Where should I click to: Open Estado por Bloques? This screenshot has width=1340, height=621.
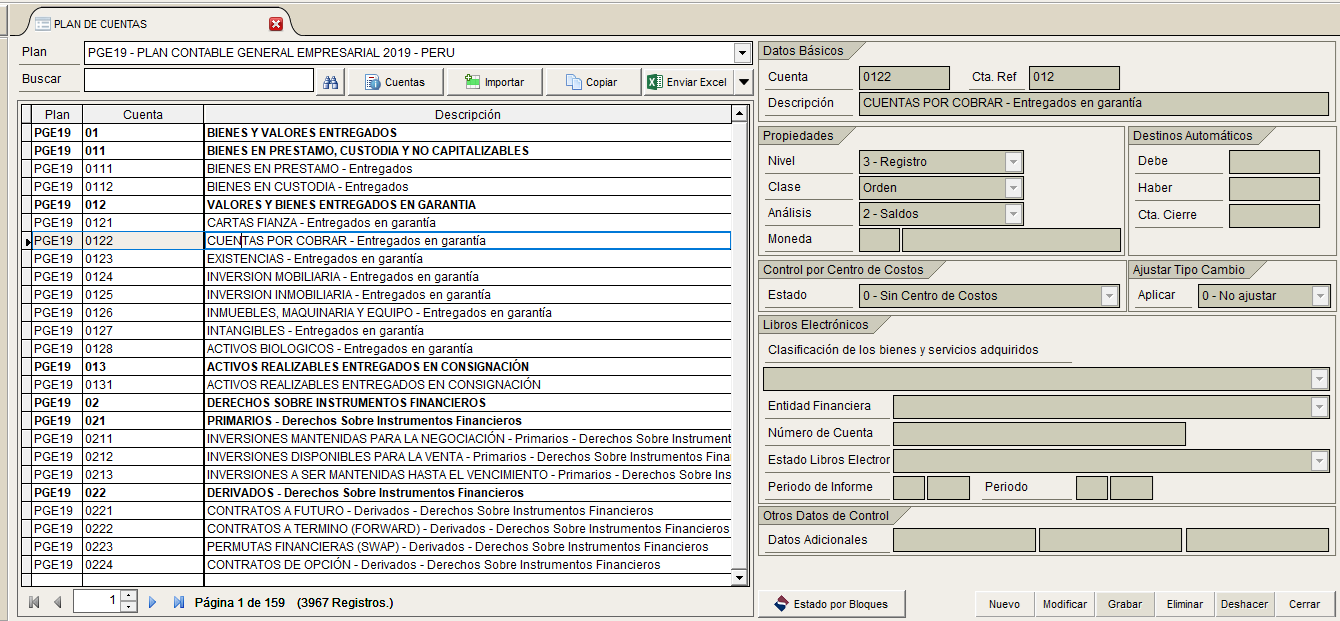pos(830,604)
